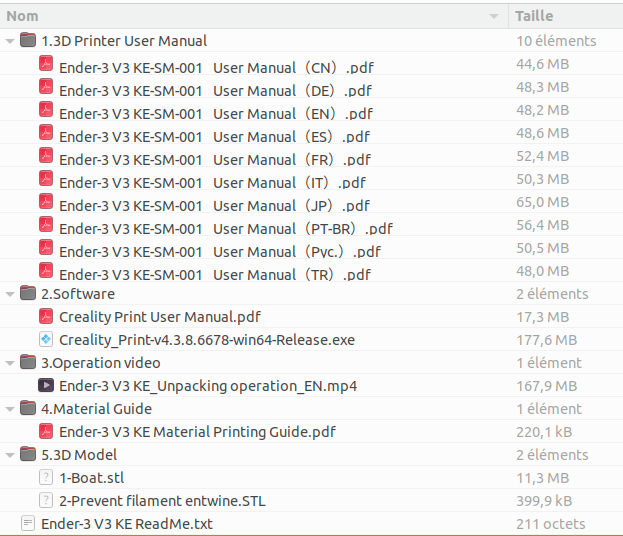
Task: Click text file icon of ReadMe.txt
Action: [28, 523]
